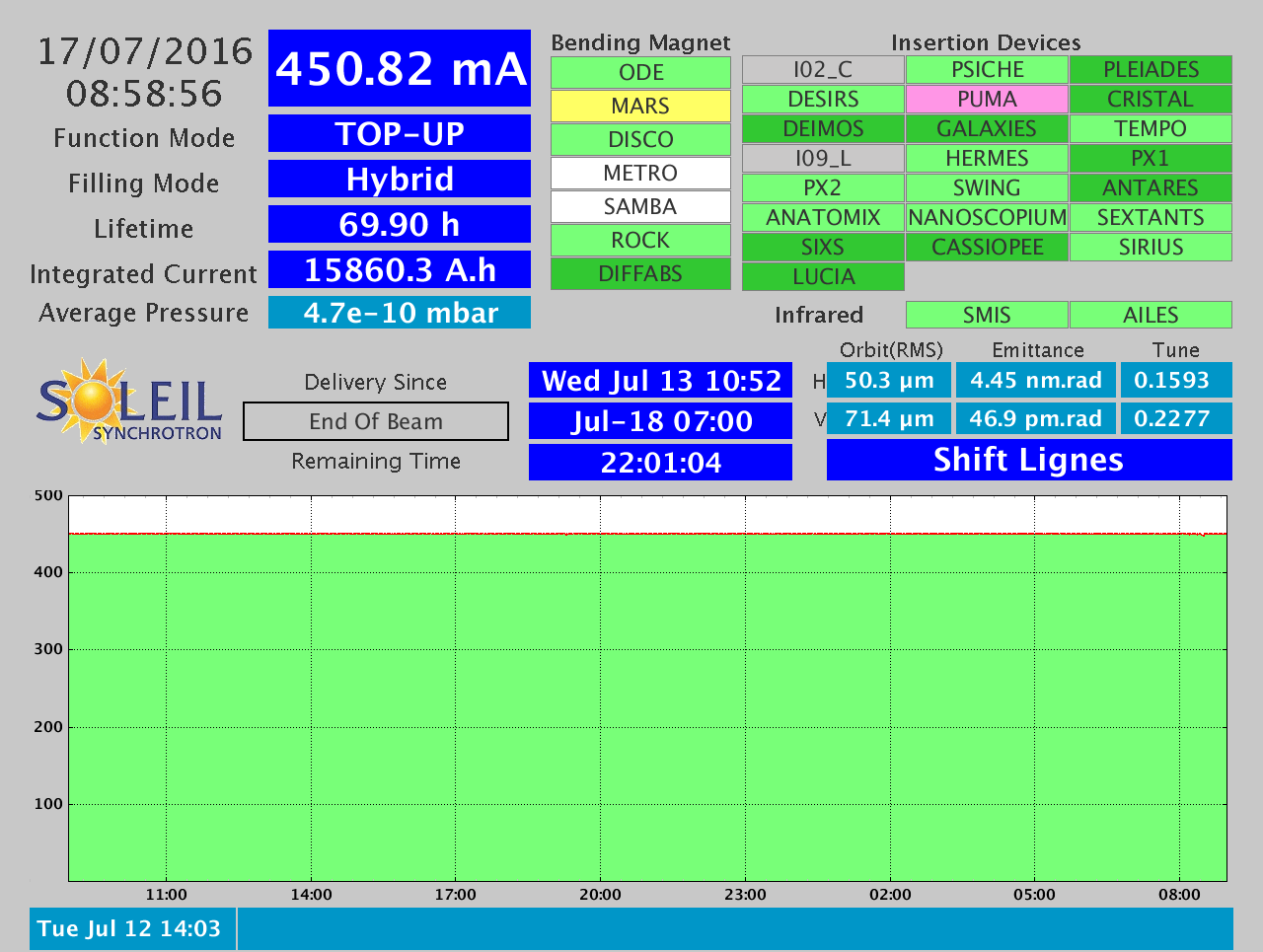The height and width of the screenshot is (952, 1263).
Task: Click the End Of Beam box
Action: coord(376,421)
